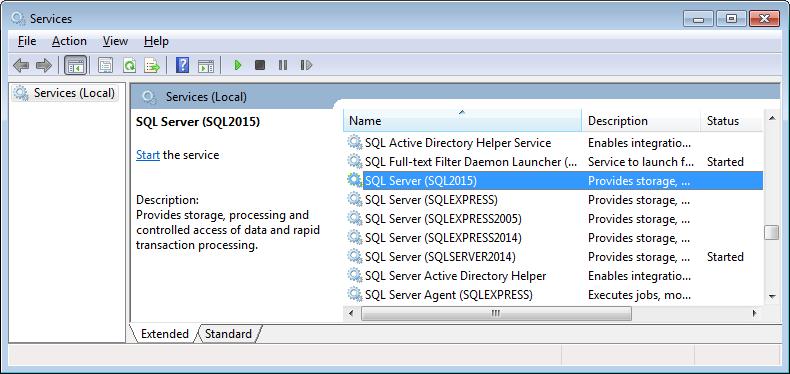This screenshot has width=790, height=374.
Task: Click the Stop Service toolbar icon
Action: pos(259,65)
